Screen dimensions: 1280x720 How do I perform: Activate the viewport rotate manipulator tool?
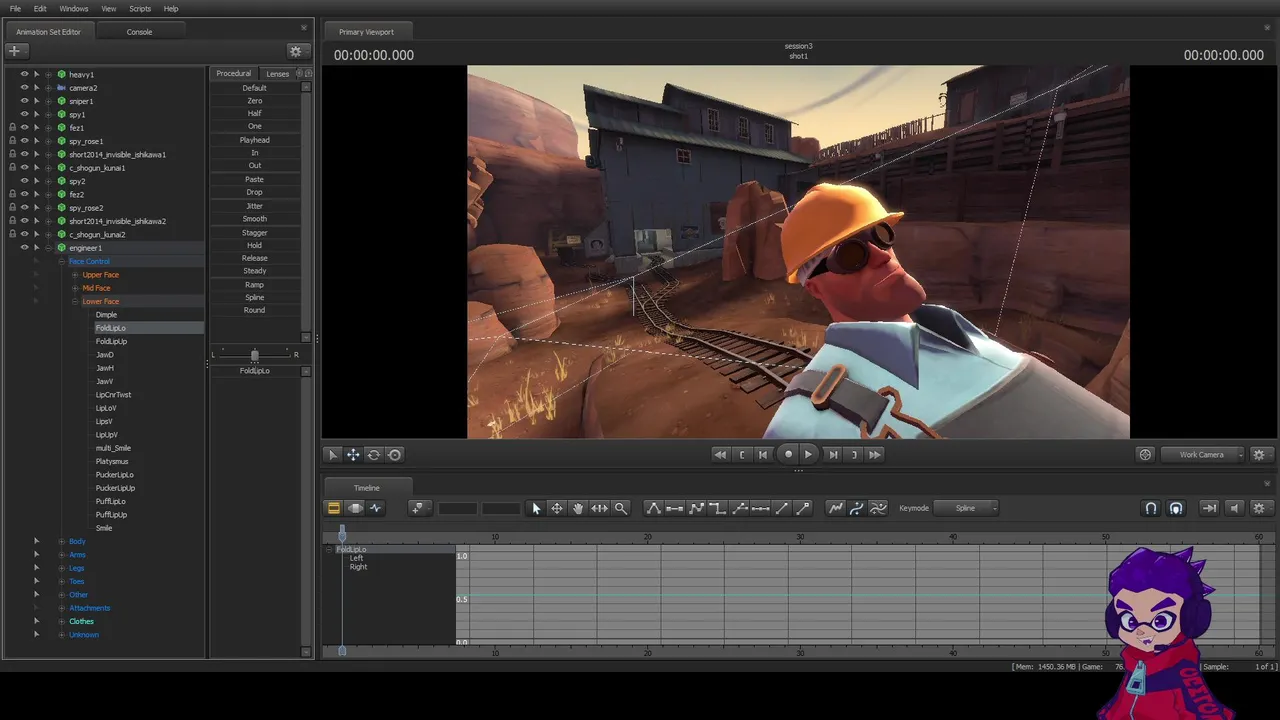(x=374, y=454)
